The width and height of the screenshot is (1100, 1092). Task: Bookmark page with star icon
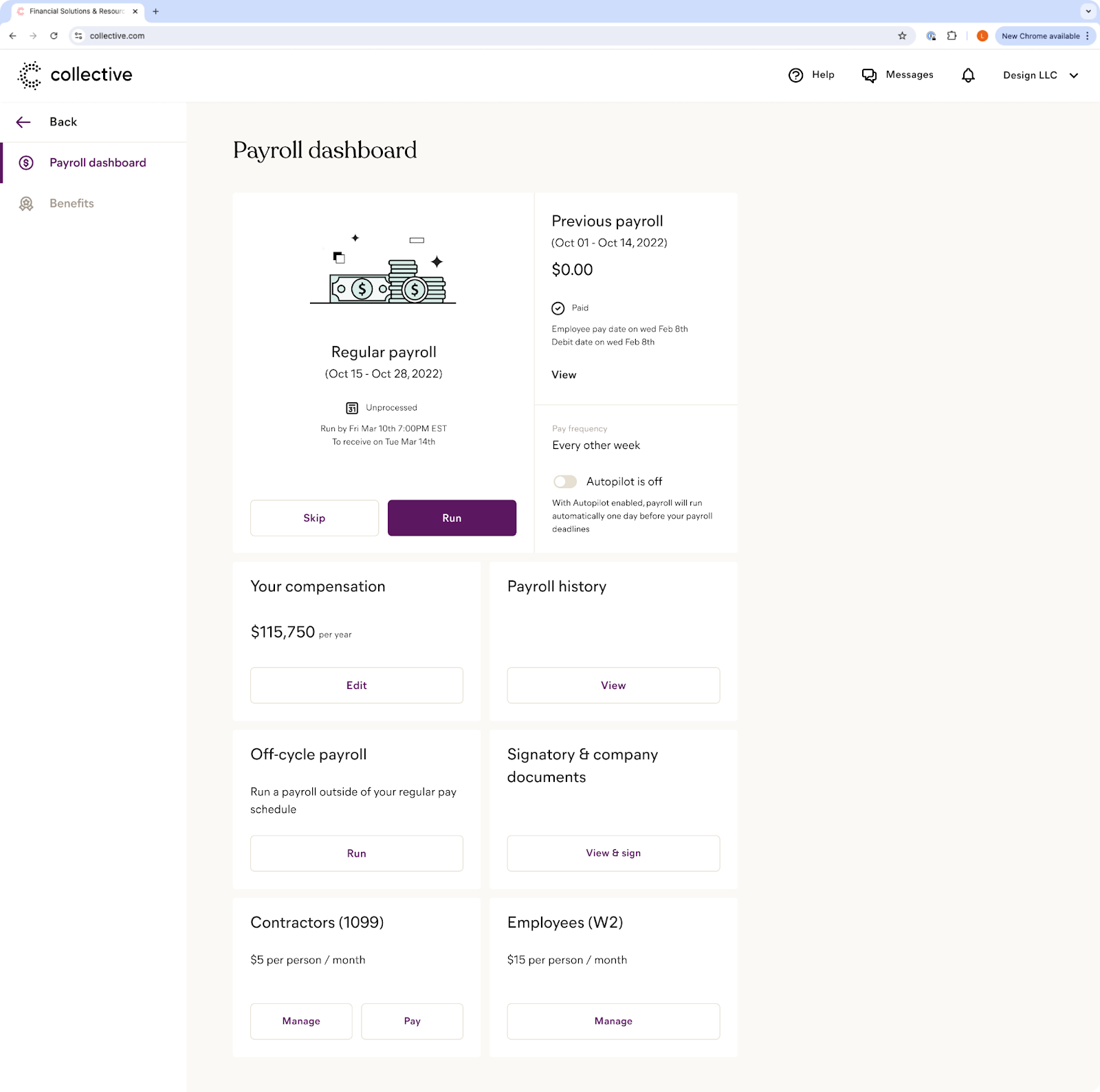902,36
